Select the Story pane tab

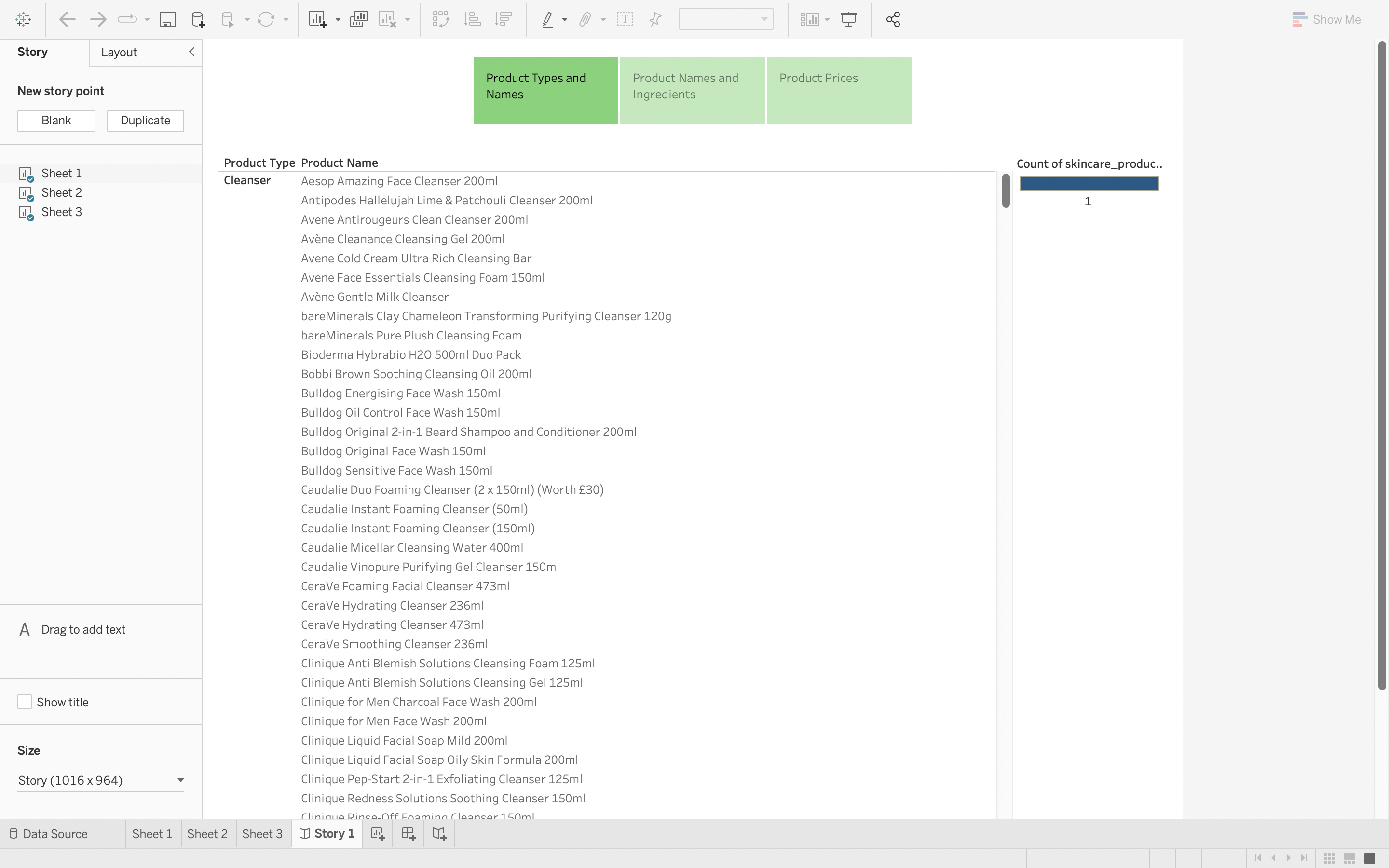tap(33, 52)
